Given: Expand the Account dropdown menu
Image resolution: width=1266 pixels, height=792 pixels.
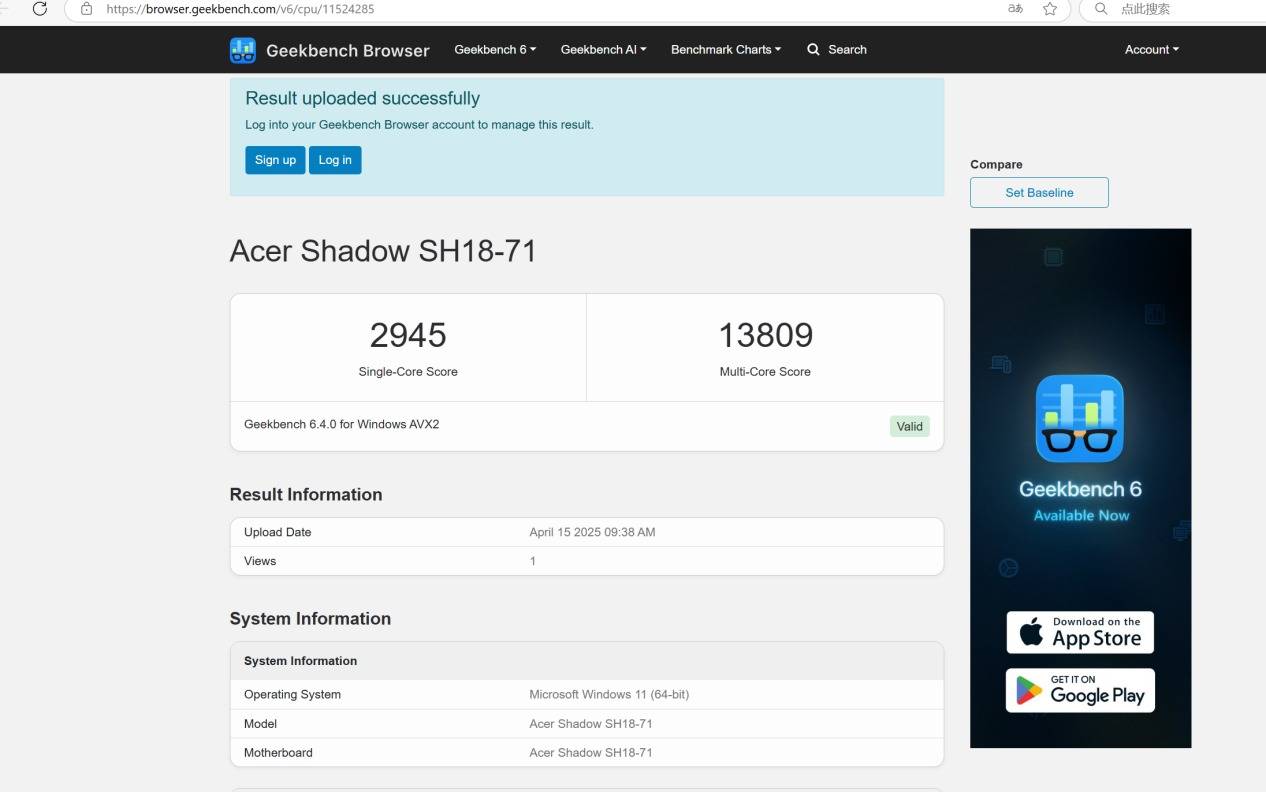Looking at the screenshot, I should coord(1151,50).
